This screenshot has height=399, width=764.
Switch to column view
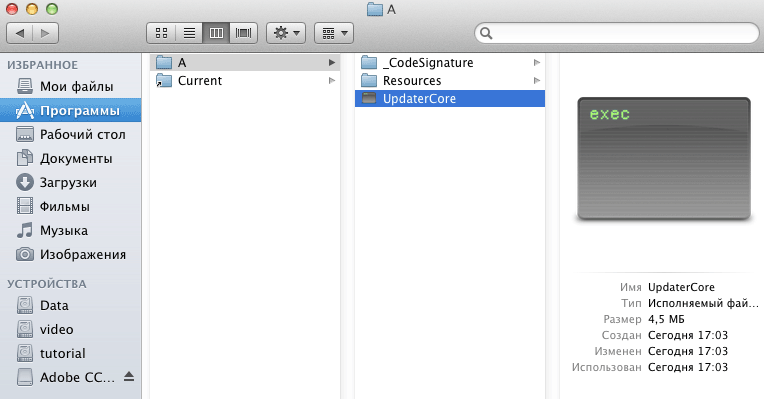(216, 33)
